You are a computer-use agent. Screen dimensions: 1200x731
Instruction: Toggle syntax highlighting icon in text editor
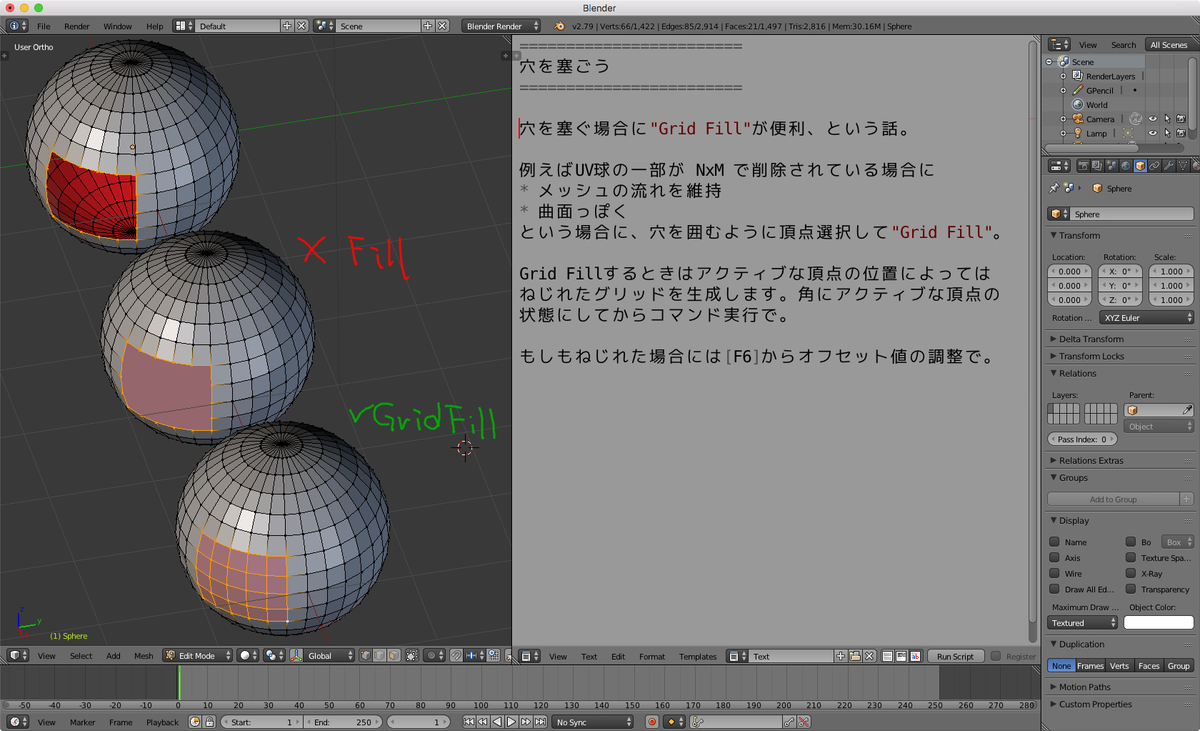click(915, 656)
